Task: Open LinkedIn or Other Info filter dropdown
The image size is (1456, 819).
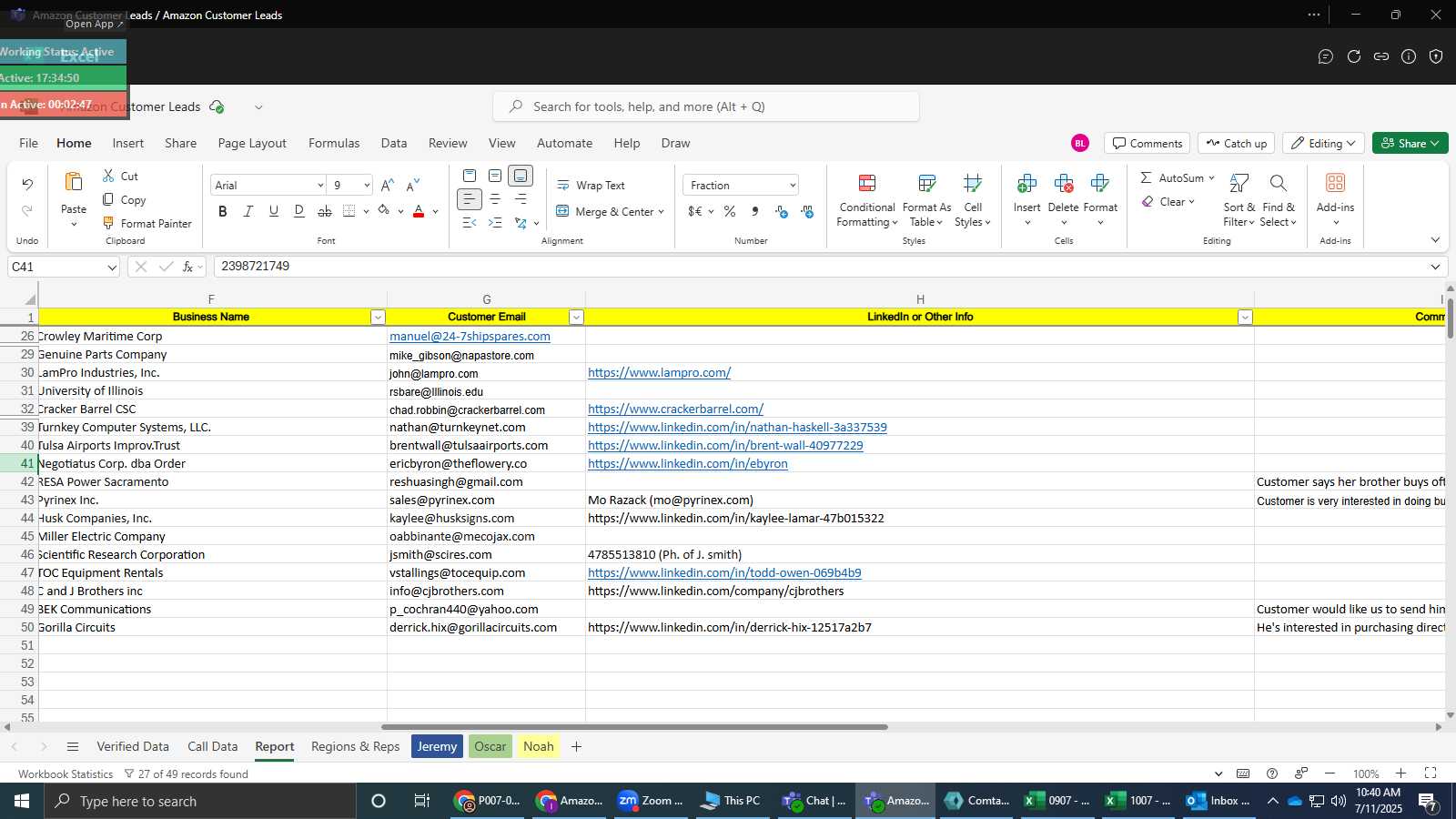Action: click(1245, 317)
